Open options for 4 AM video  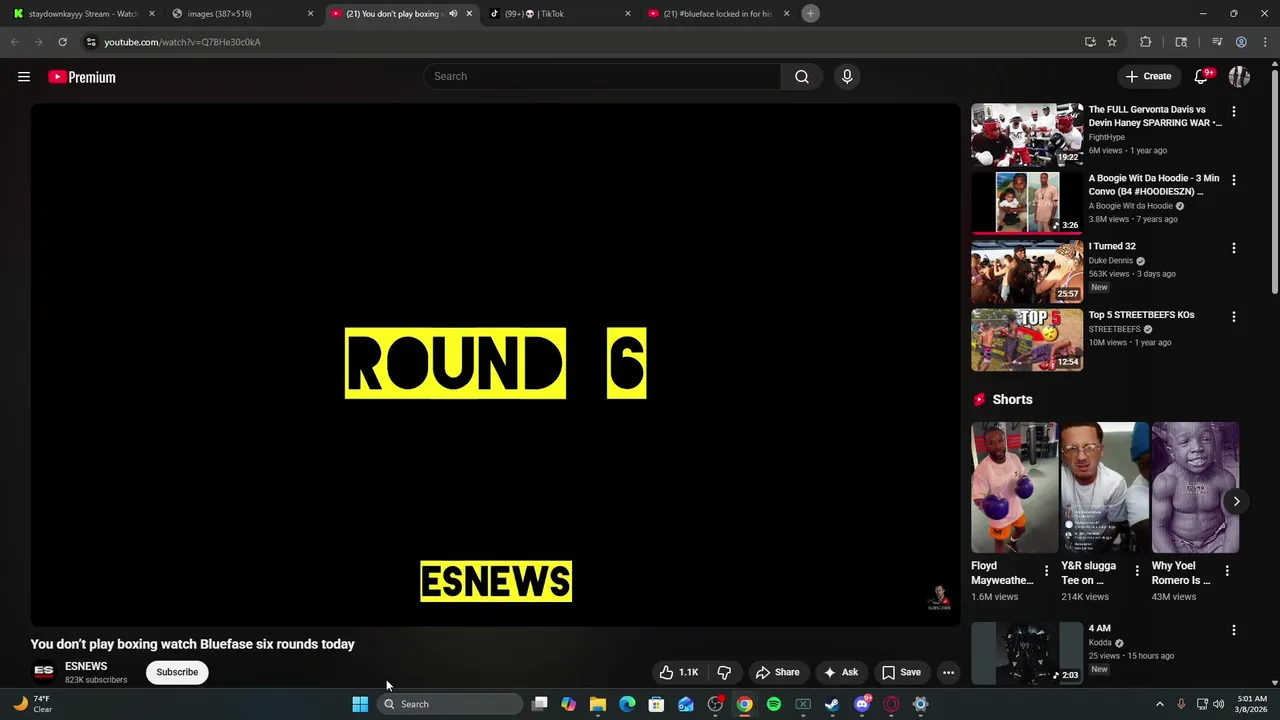pyautogui.click(x=1234, y=631)
